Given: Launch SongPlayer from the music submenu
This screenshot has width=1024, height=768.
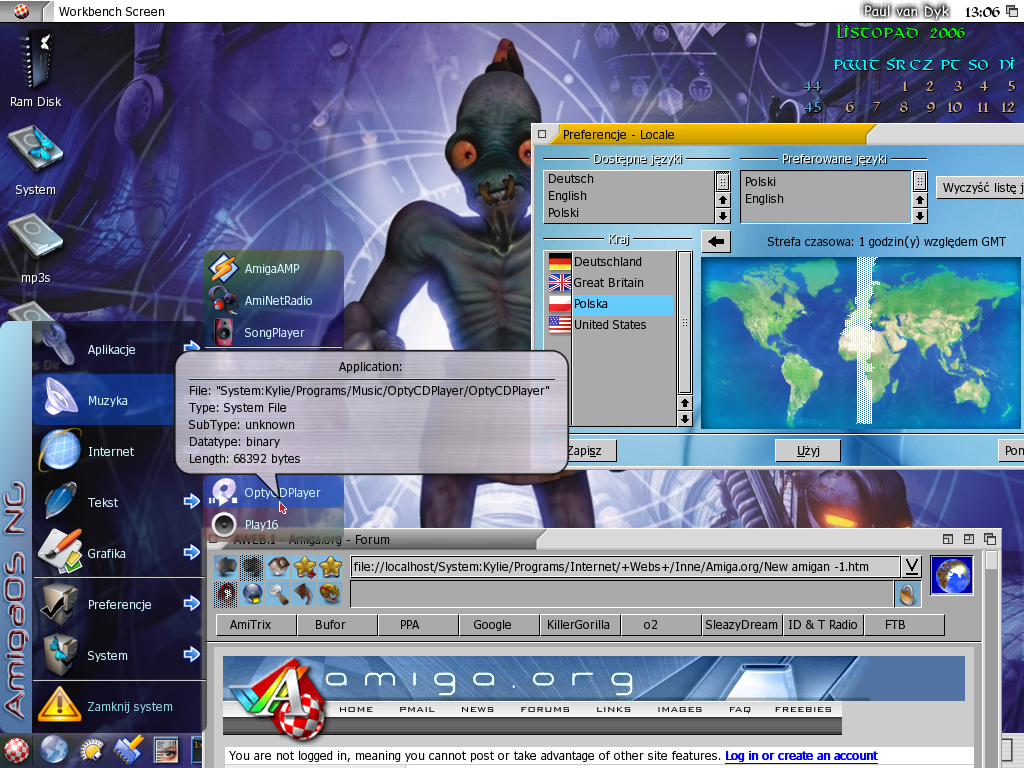Looking at the screenshot, I should (273, 332).
